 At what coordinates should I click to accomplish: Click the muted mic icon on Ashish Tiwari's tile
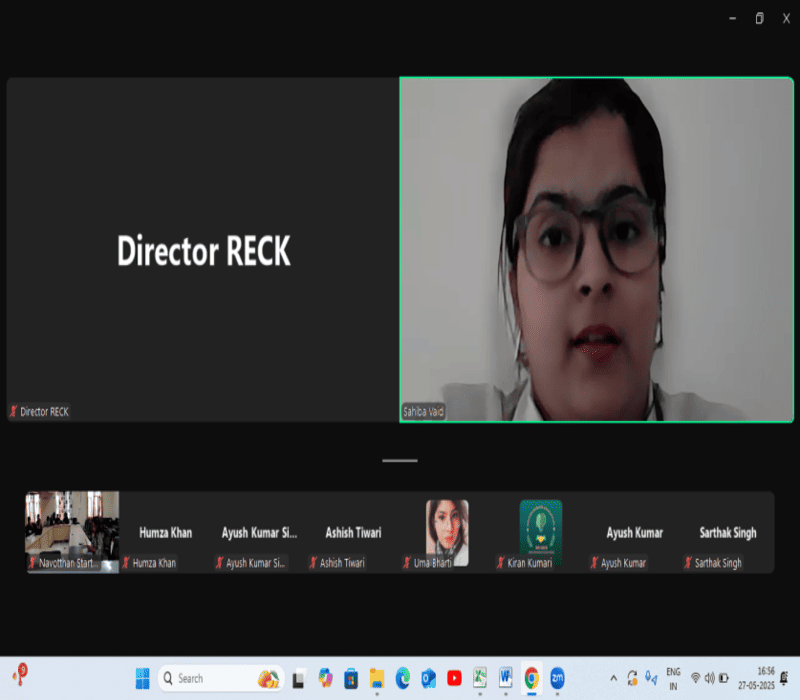point(314,564)
